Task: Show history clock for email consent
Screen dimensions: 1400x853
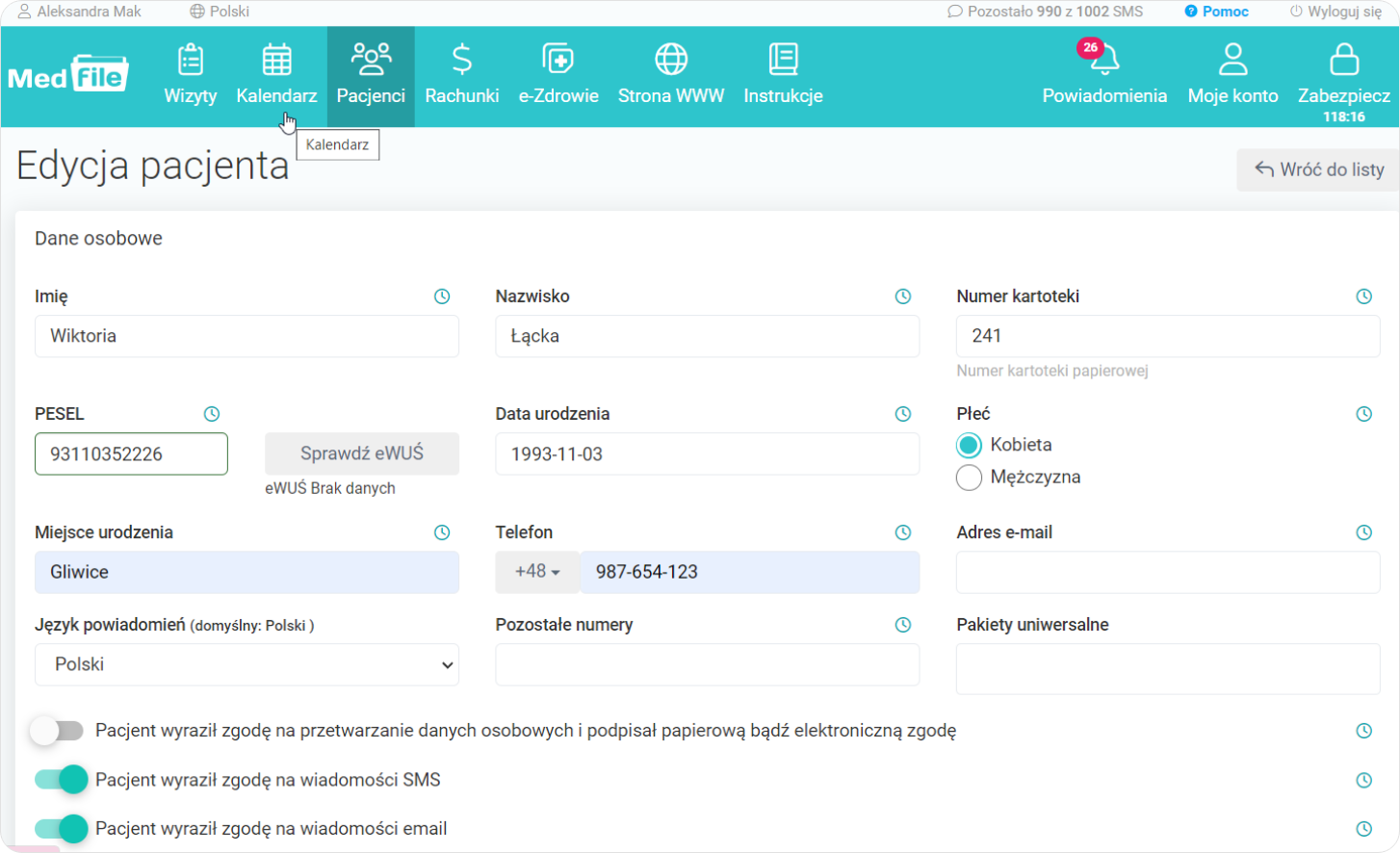Action: (x=1364, y=829)
